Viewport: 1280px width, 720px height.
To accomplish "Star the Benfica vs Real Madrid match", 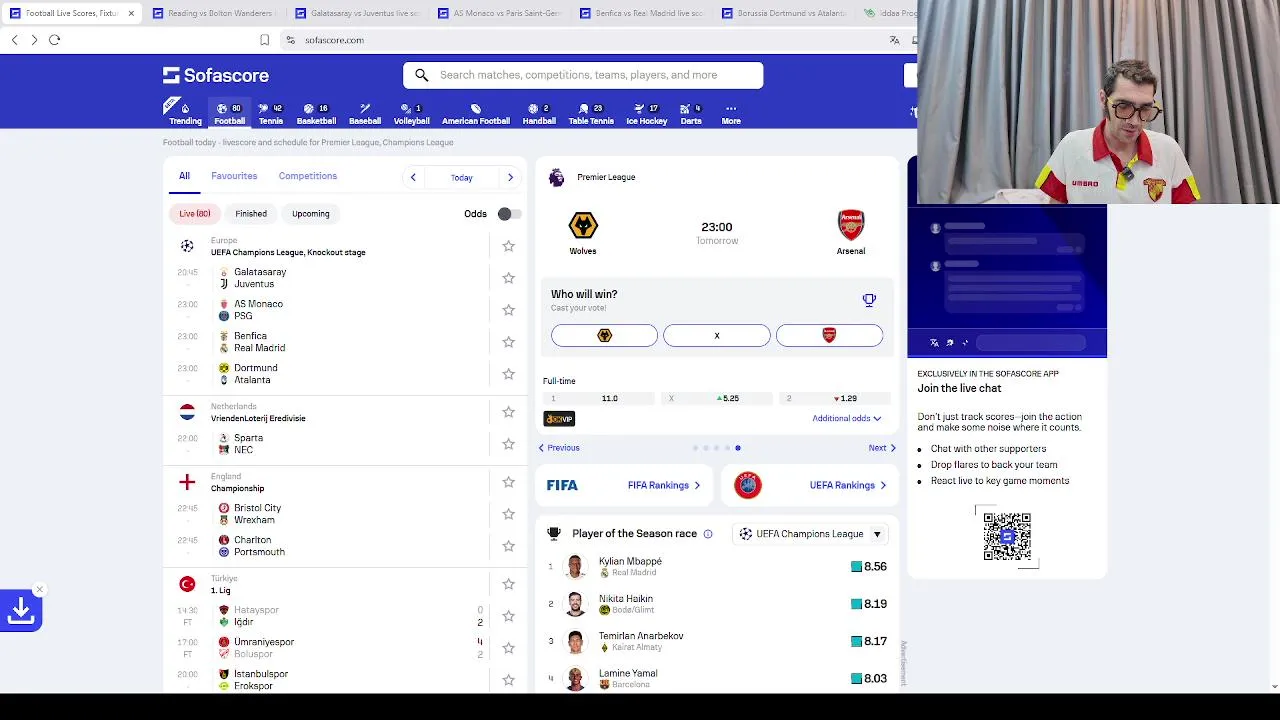I will coord(508,342).
